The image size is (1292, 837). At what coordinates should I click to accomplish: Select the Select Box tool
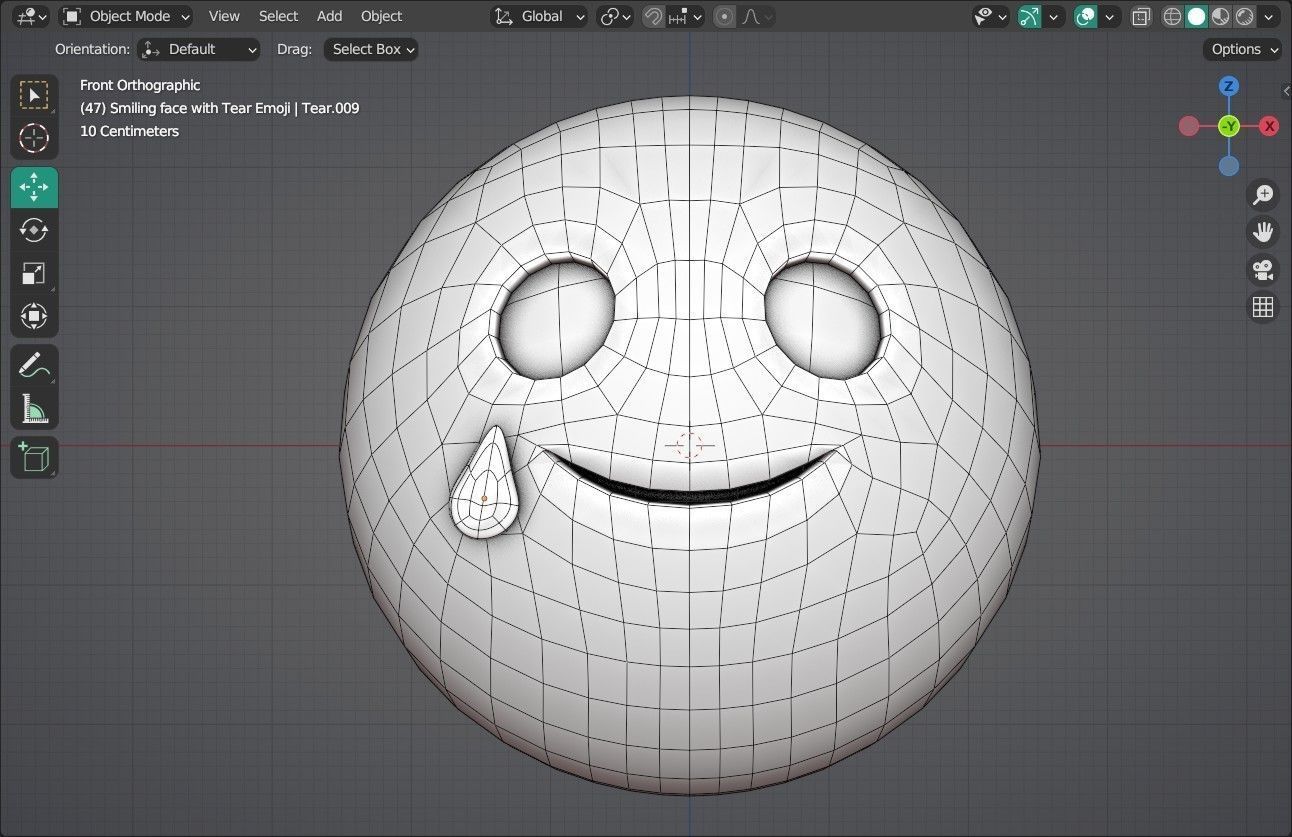pyautogui.click(x=34, y=96)
